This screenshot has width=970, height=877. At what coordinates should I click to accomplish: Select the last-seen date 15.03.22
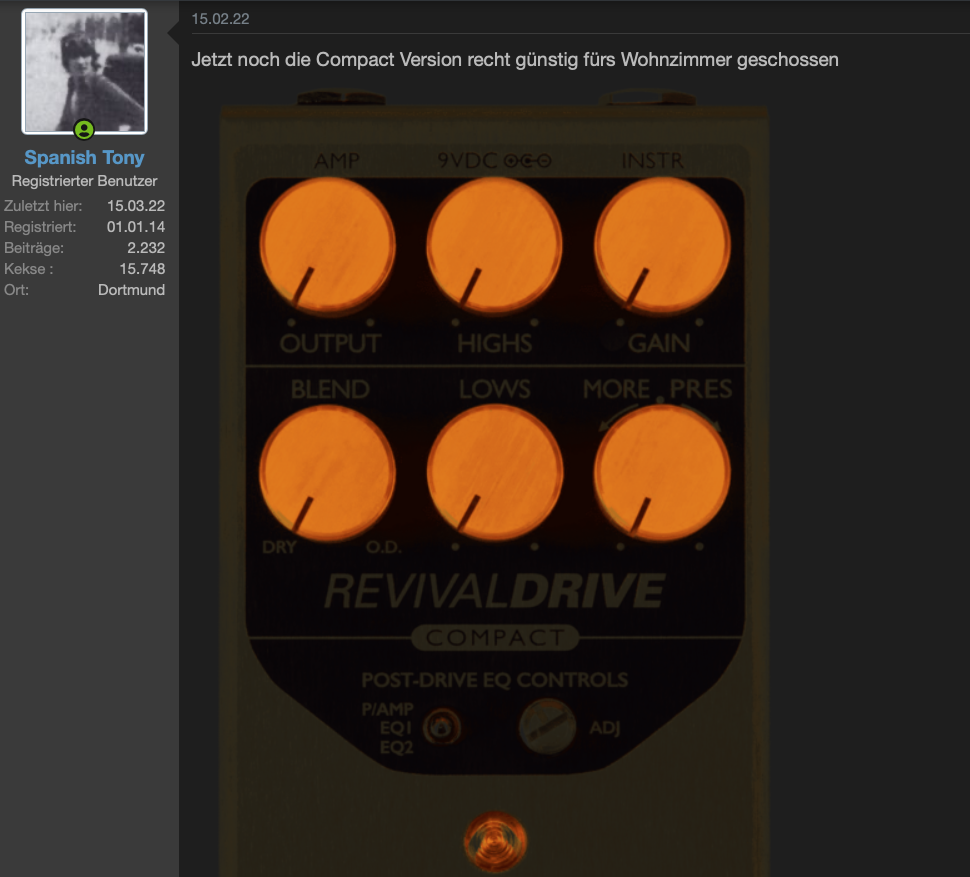(x=136, y=206)
